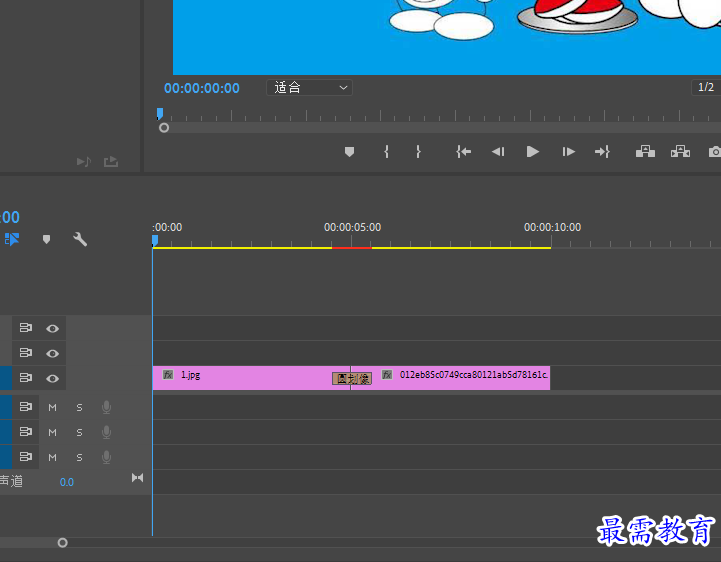Add a marker in the timeline panel
The image size is (721, 562).
[x=46, y=239]
